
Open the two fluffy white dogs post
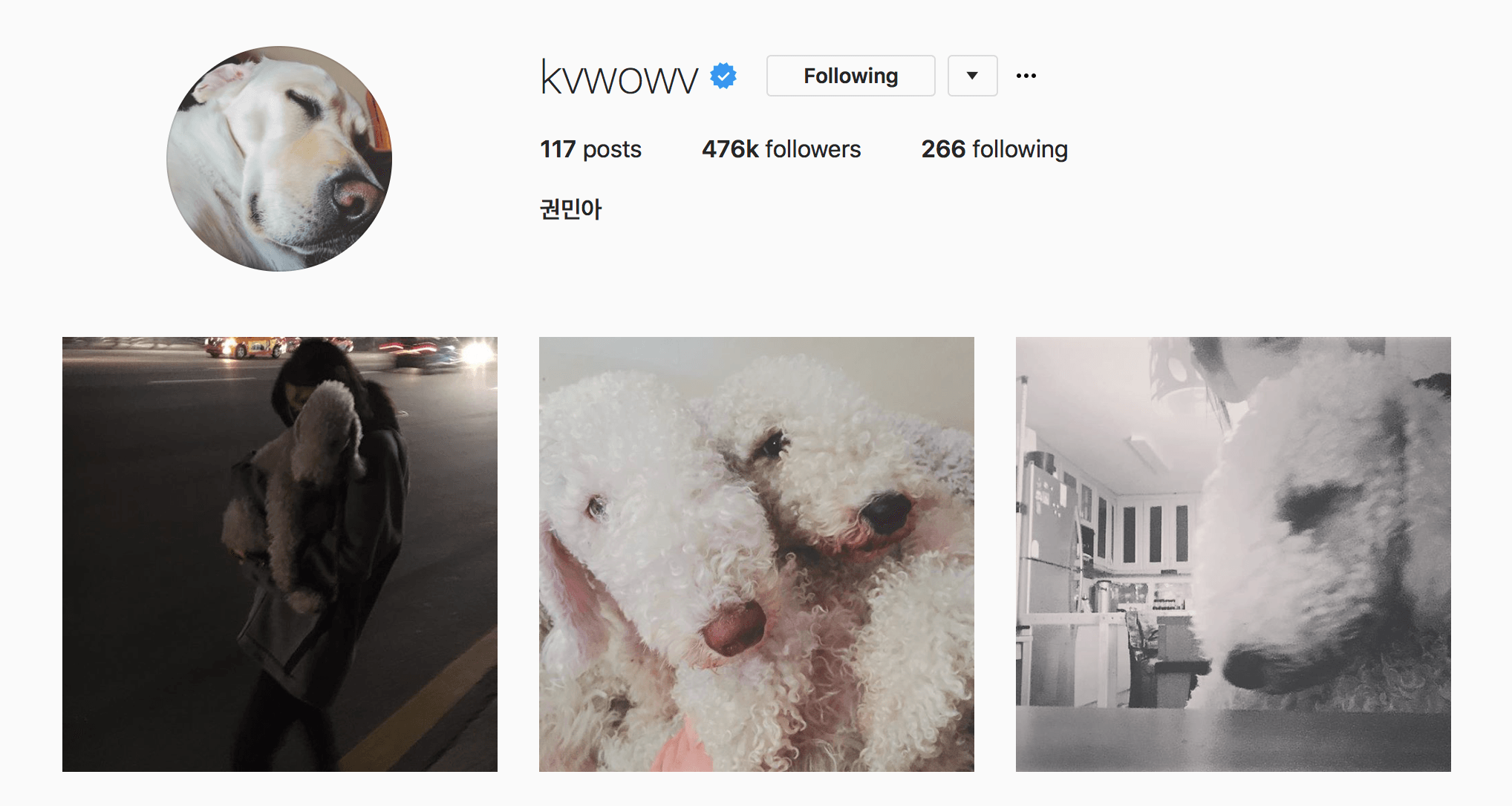point(757,554)
